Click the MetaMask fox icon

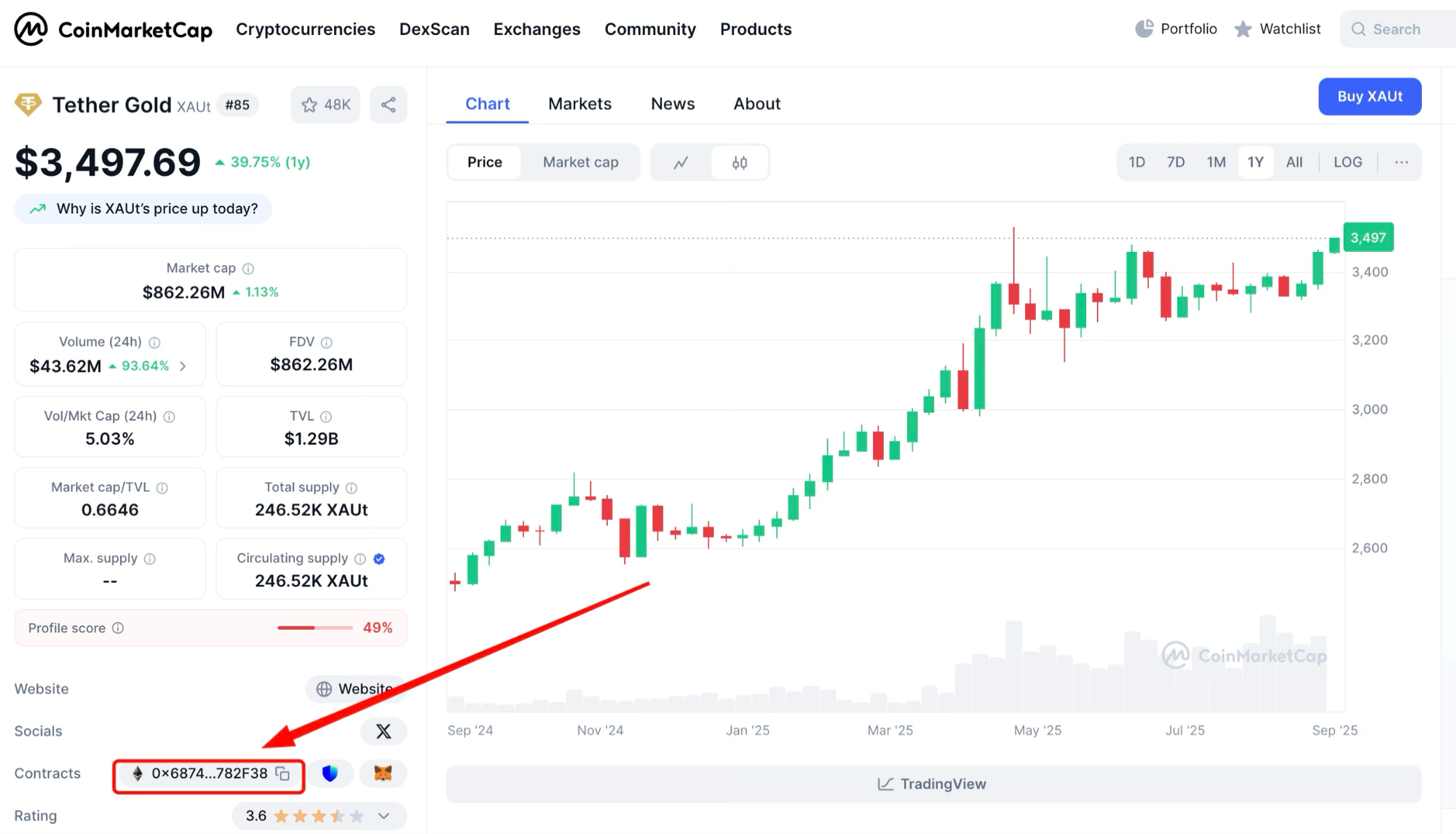[383, 774]
